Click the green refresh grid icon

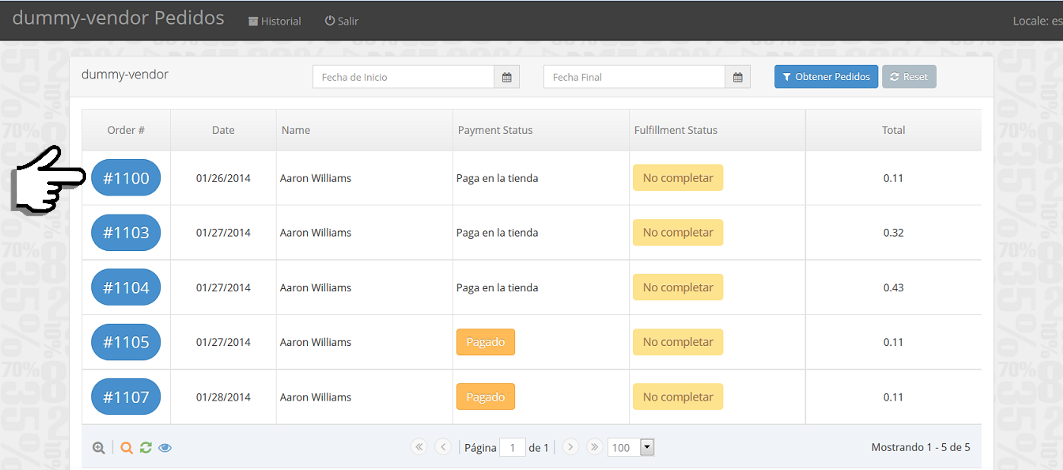145,448
